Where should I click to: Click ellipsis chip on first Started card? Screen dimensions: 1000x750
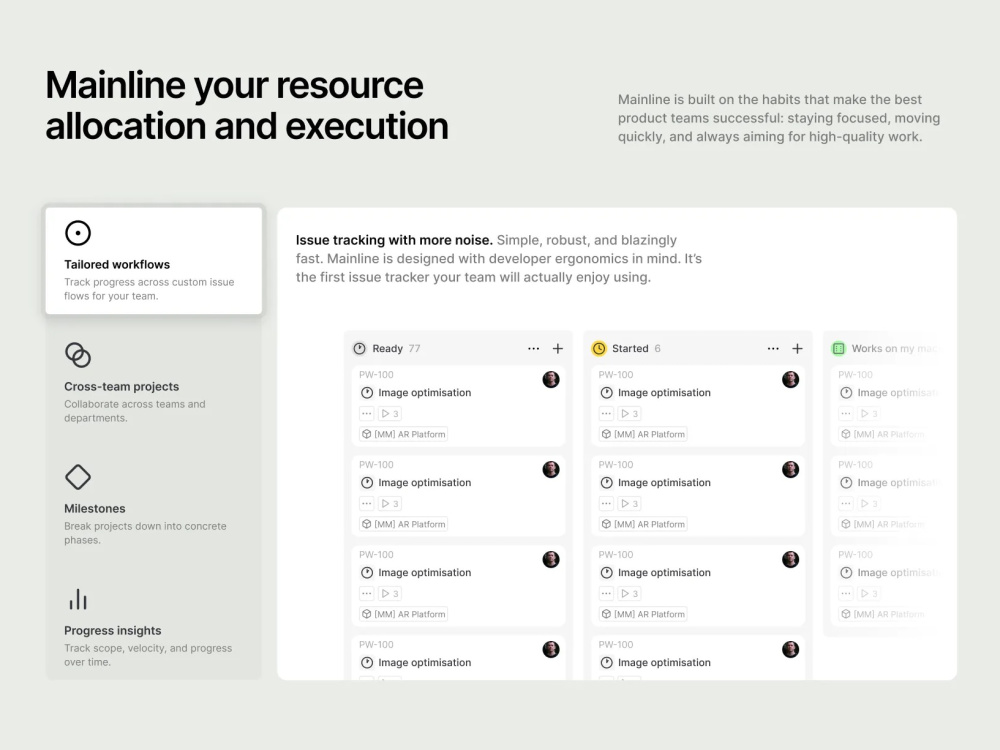click(607, 413)
